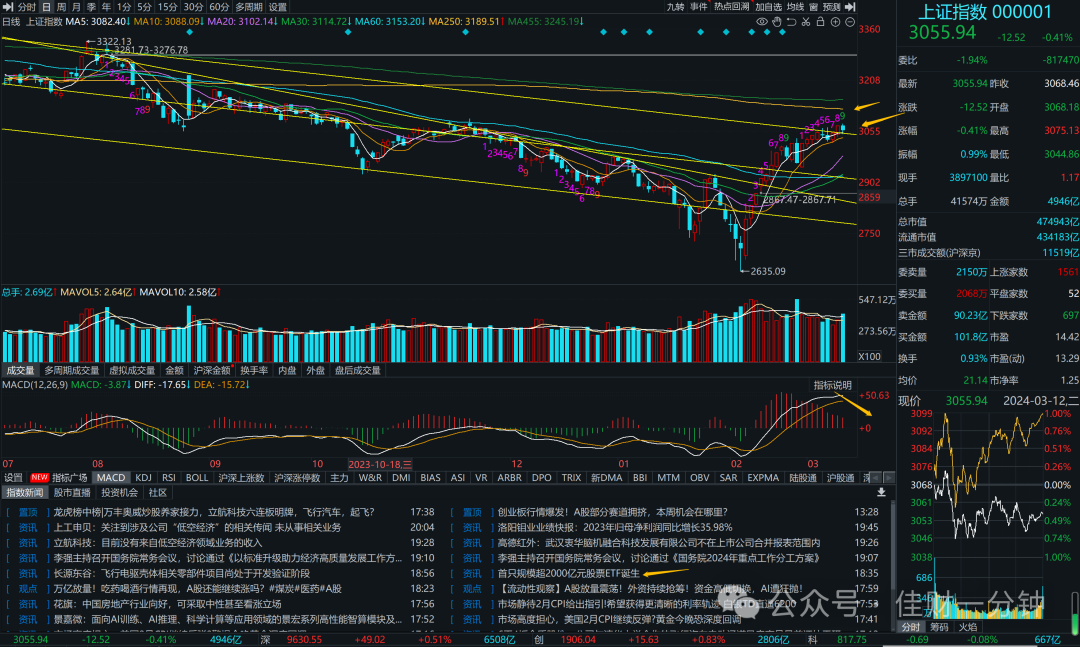Open the top toolbar 设置 settings
The width and height of the screenshot is (1080, 647).
click(278, 7)
